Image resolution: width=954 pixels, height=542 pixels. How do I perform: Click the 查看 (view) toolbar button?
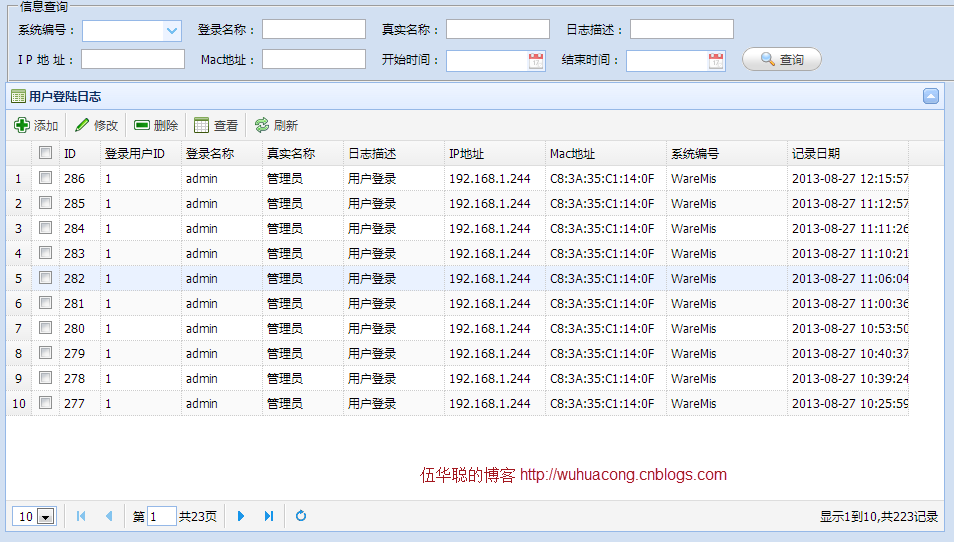click(x=216, y=125)
